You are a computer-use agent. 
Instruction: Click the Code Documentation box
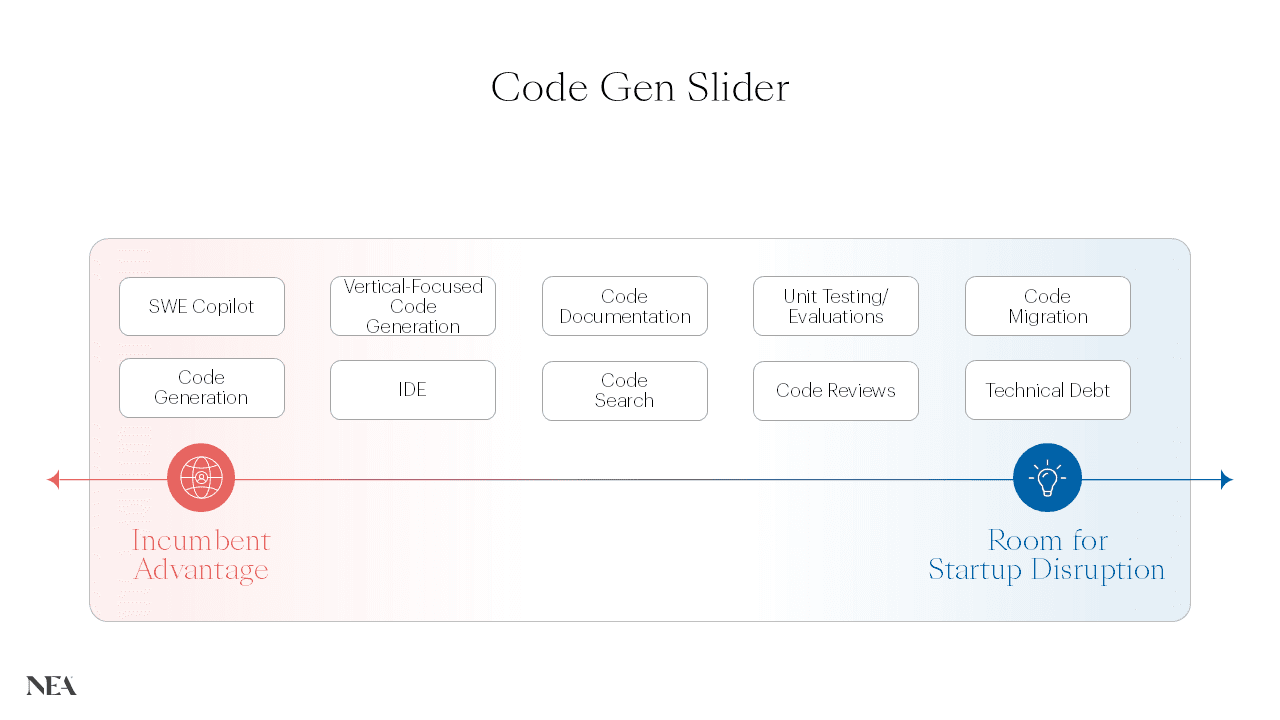625,306
